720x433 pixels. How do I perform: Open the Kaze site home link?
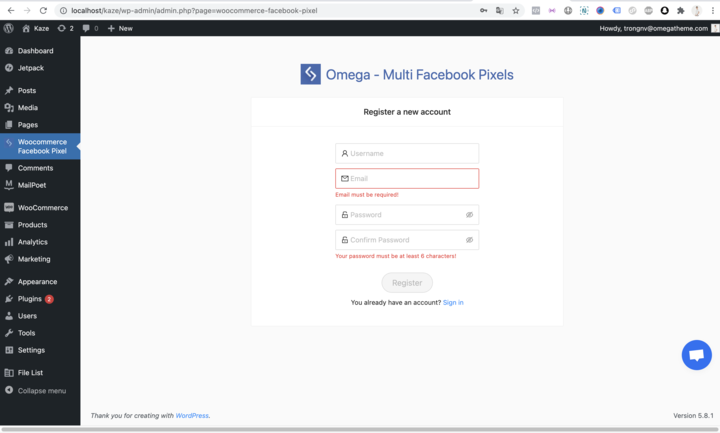35,28
